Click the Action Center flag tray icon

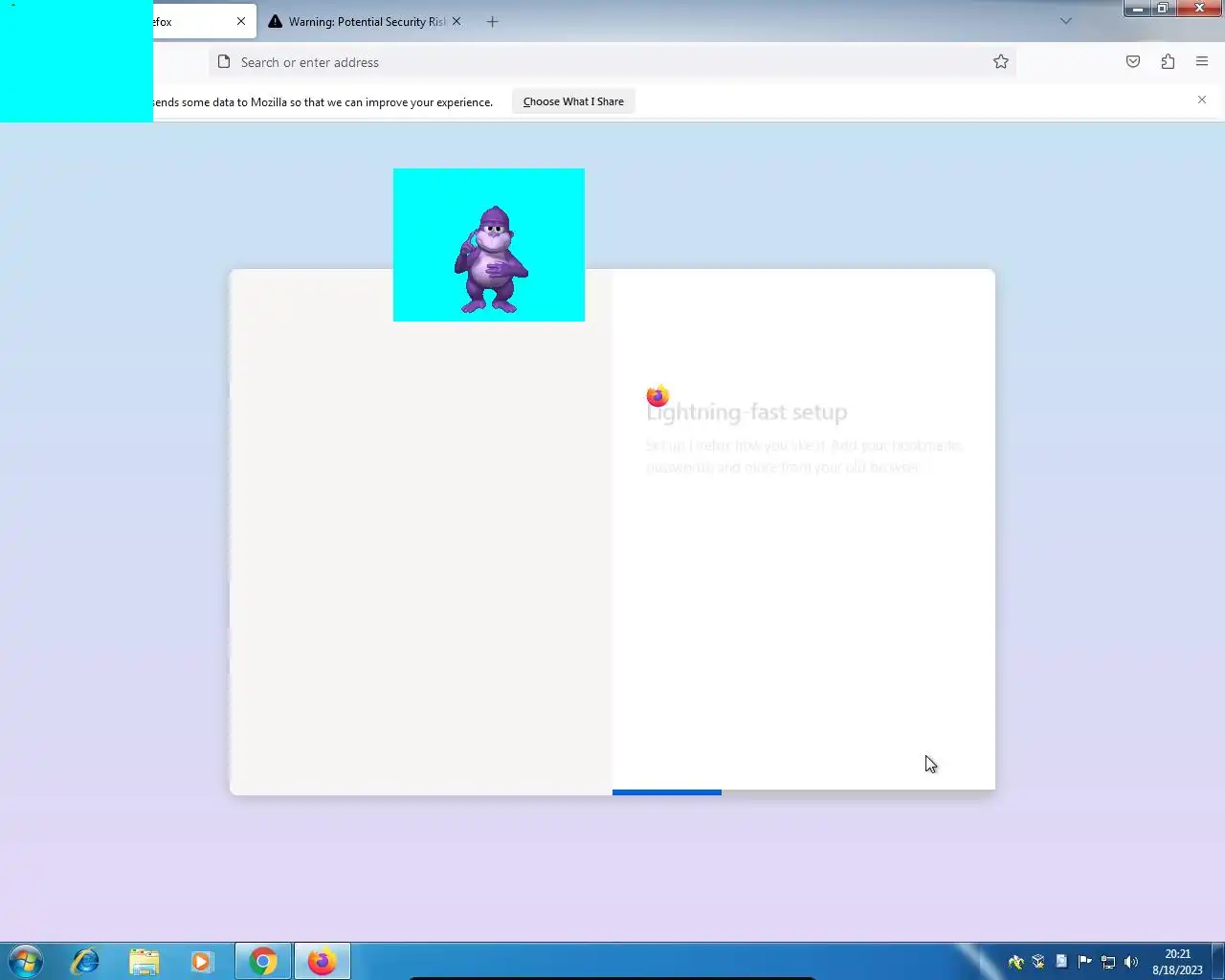[x=1084, y=962]
